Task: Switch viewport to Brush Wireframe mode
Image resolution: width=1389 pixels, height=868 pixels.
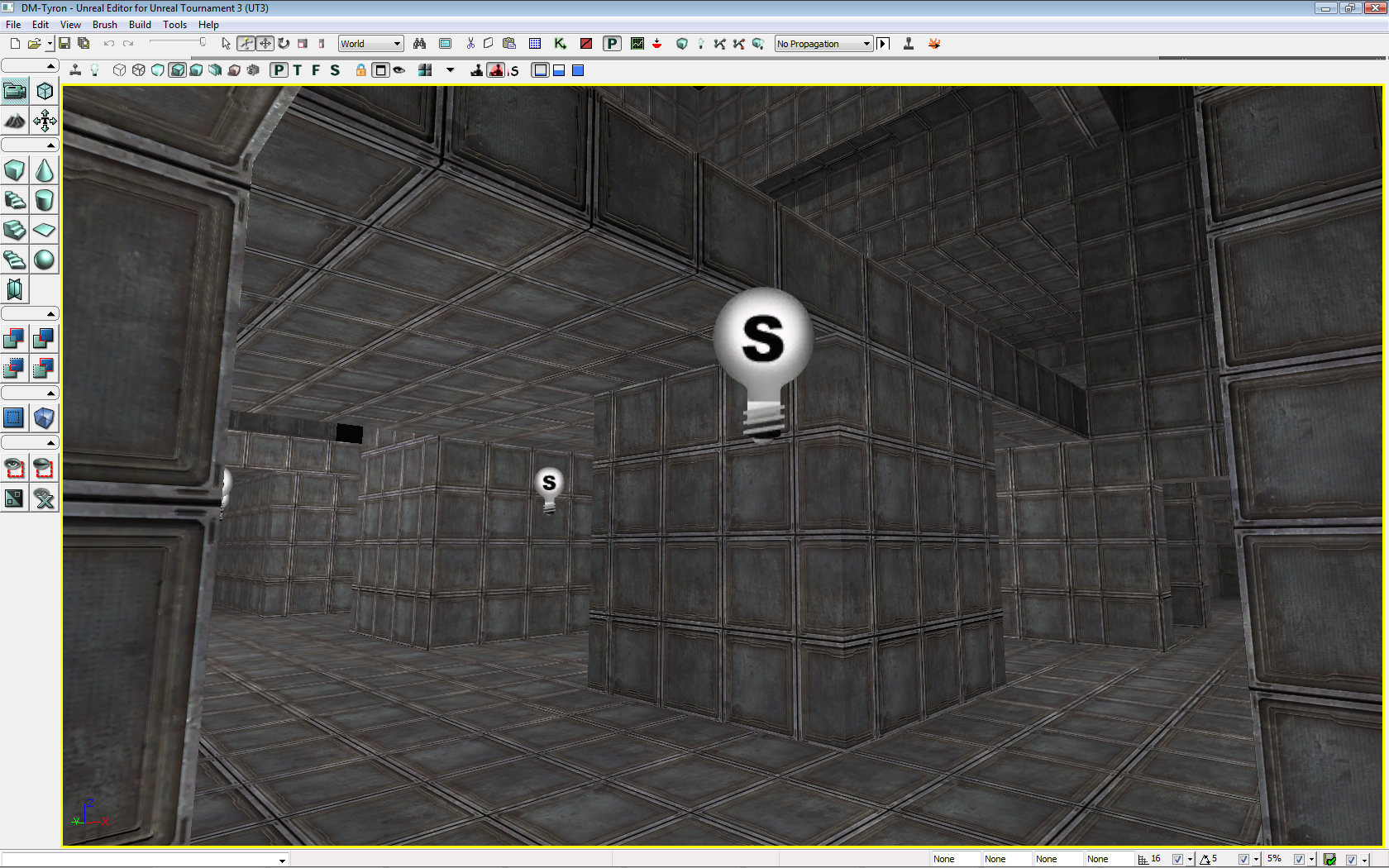Action: (120, 70)
